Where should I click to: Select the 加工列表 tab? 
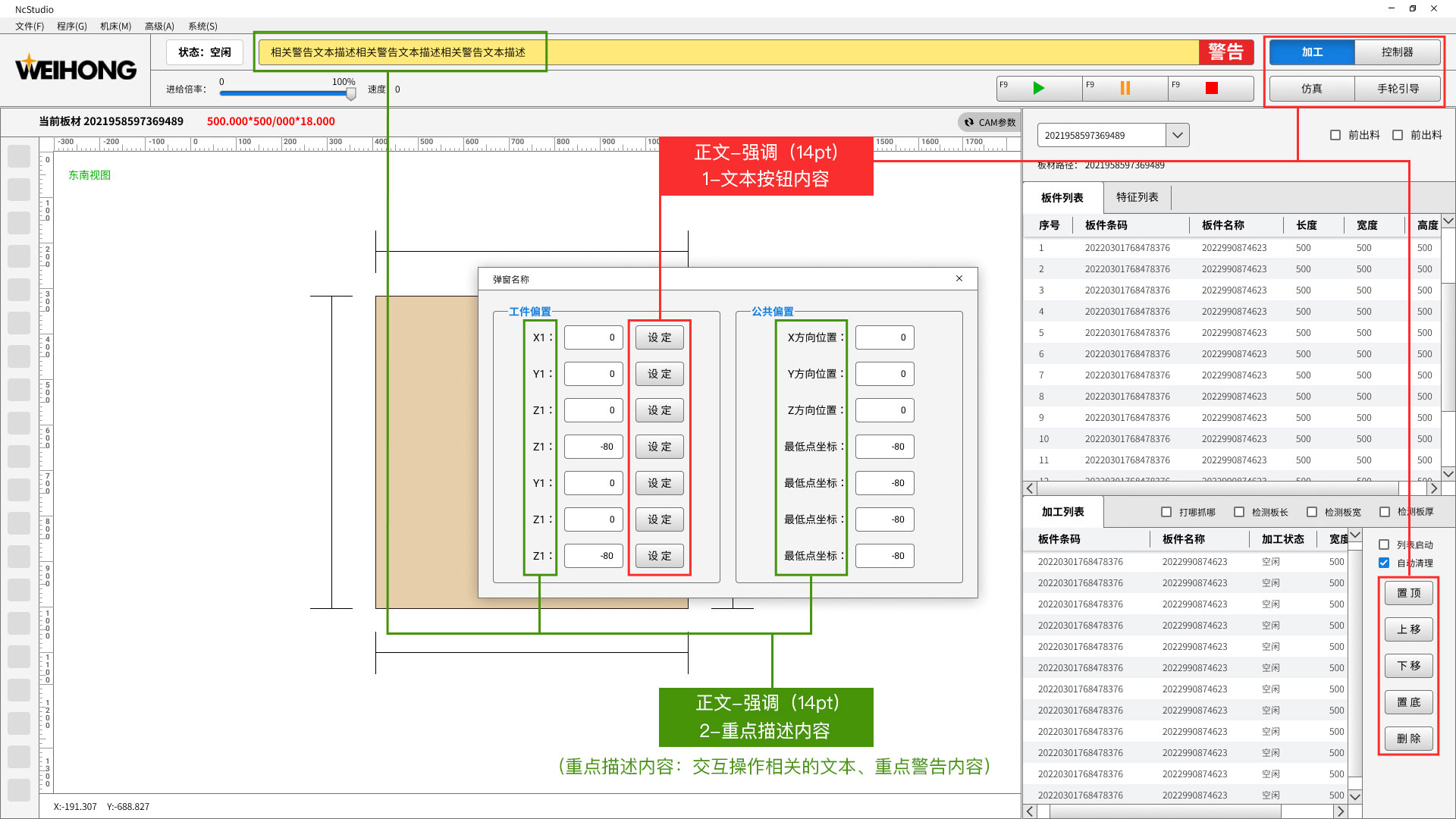[x=1062, y=512]
